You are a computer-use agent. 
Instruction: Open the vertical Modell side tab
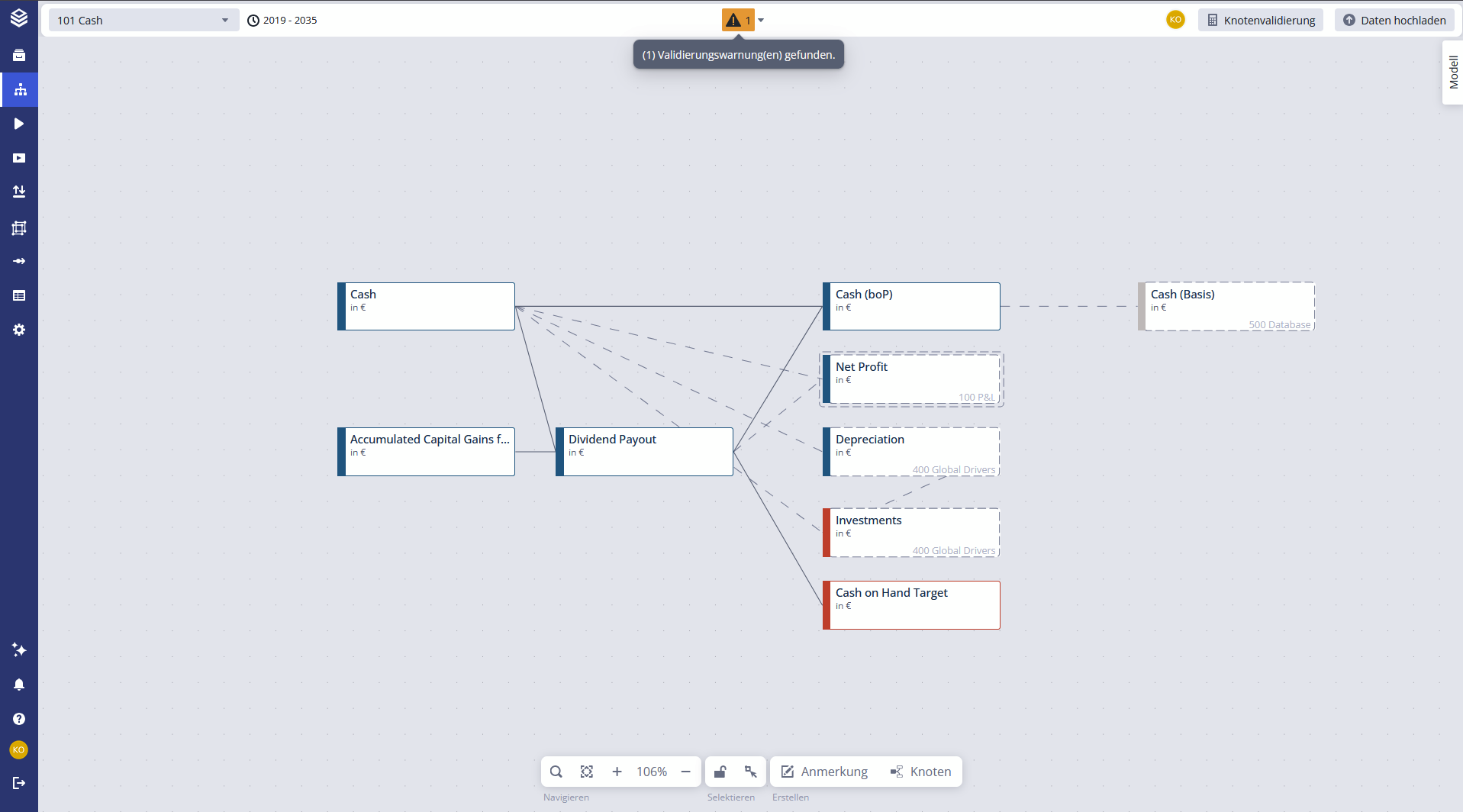[x=1453, y=72]
